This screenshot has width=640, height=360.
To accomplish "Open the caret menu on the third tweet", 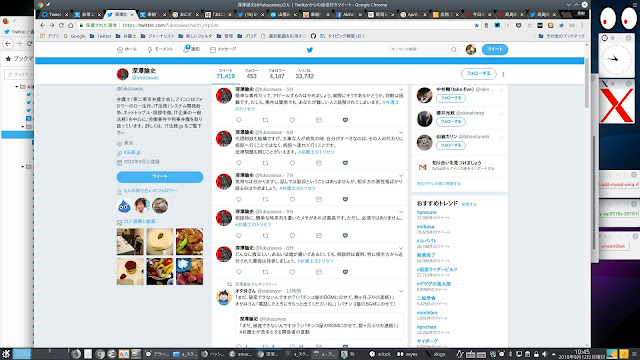I will coord(401,176).
